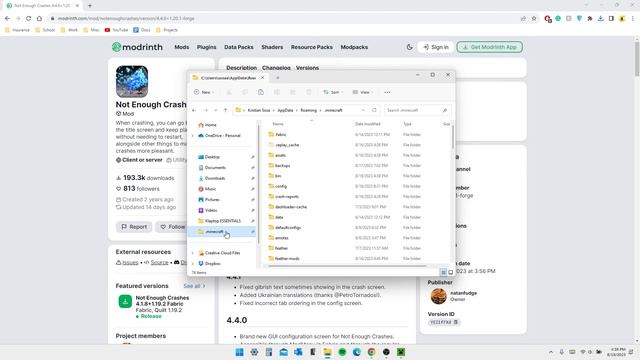Viewport: 640px width, 360px height.
Task: Open View menu in File Explorer
Action: [363, 92]
